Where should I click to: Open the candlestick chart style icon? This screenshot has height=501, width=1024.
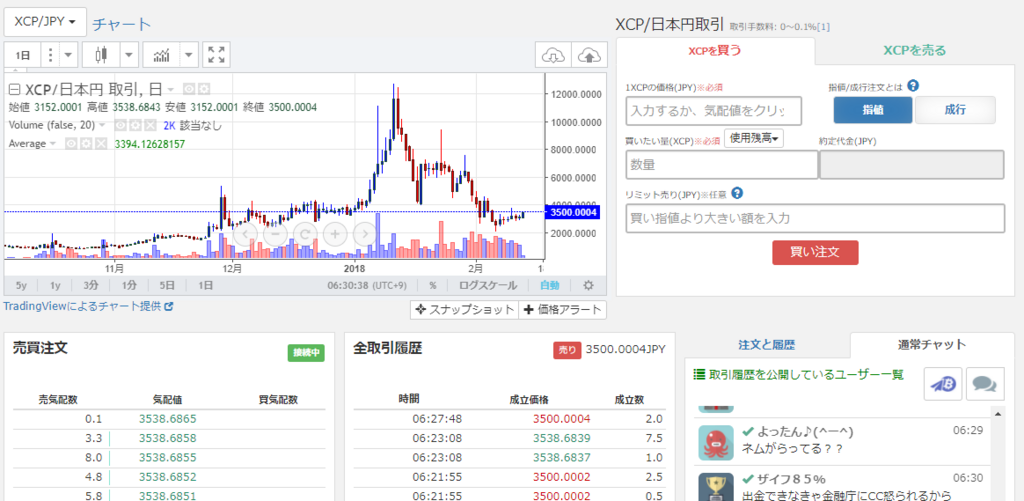101,55
